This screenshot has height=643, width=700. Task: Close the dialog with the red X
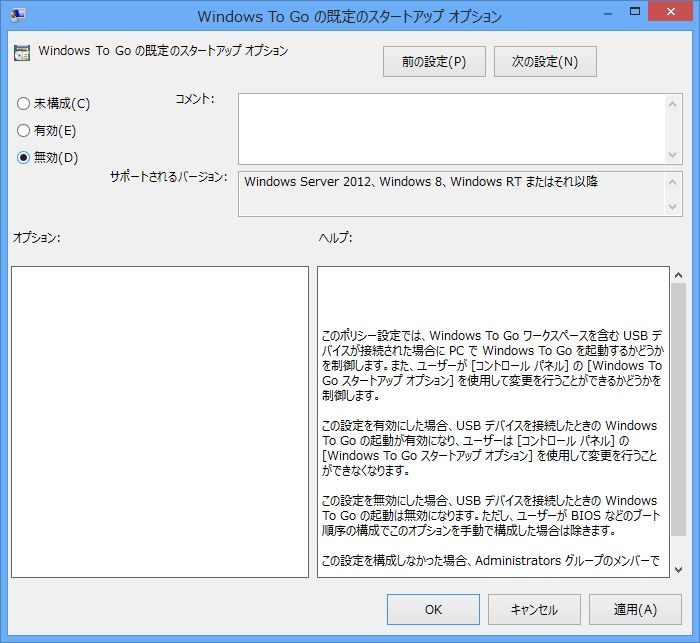click(671, 12)
